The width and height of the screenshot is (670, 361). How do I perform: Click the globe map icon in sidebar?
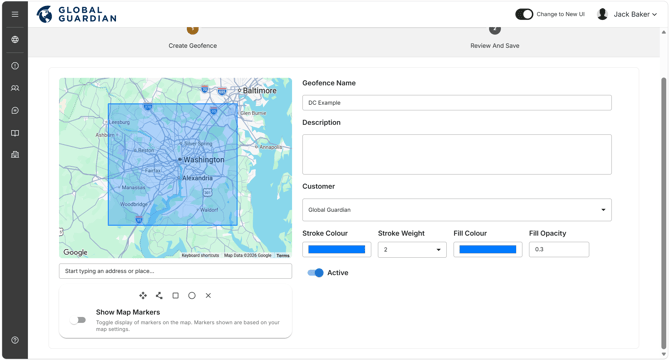tap(15, 40)
